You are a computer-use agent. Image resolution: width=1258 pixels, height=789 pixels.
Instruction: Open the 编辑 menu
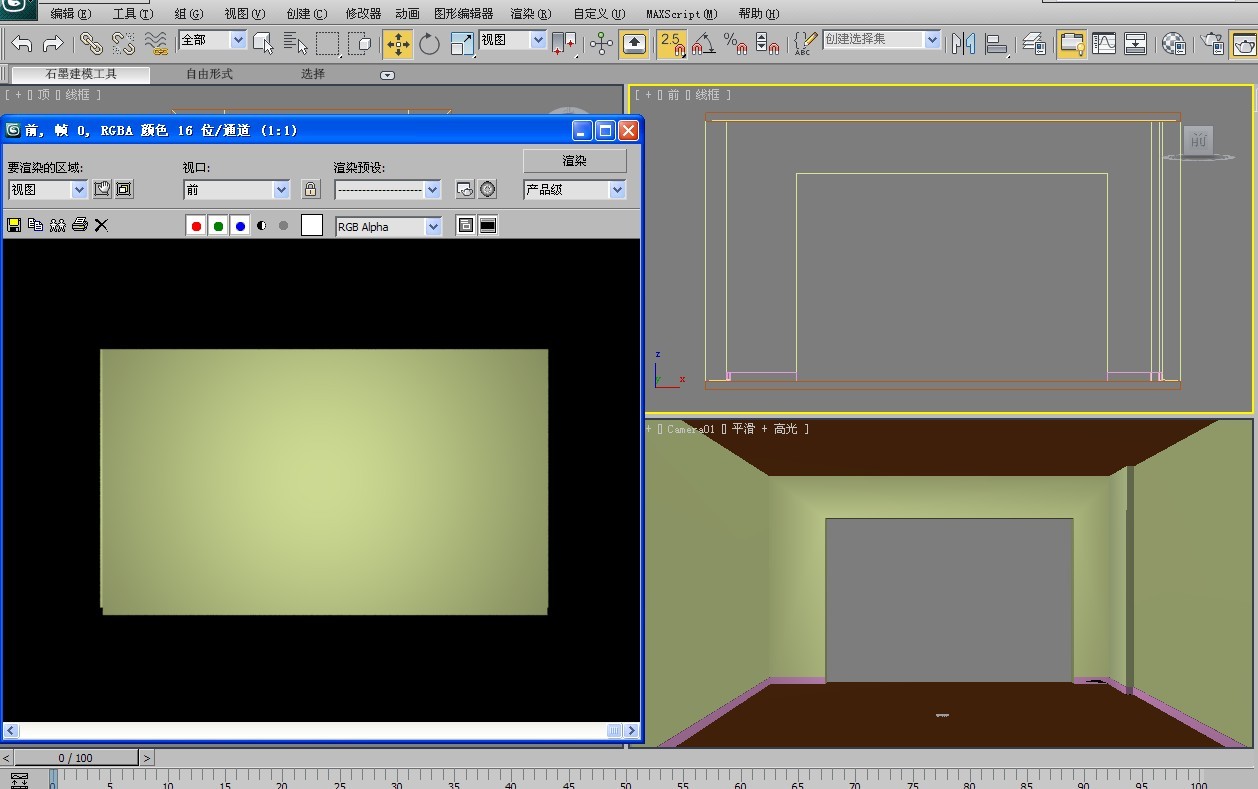click(70, 14)
